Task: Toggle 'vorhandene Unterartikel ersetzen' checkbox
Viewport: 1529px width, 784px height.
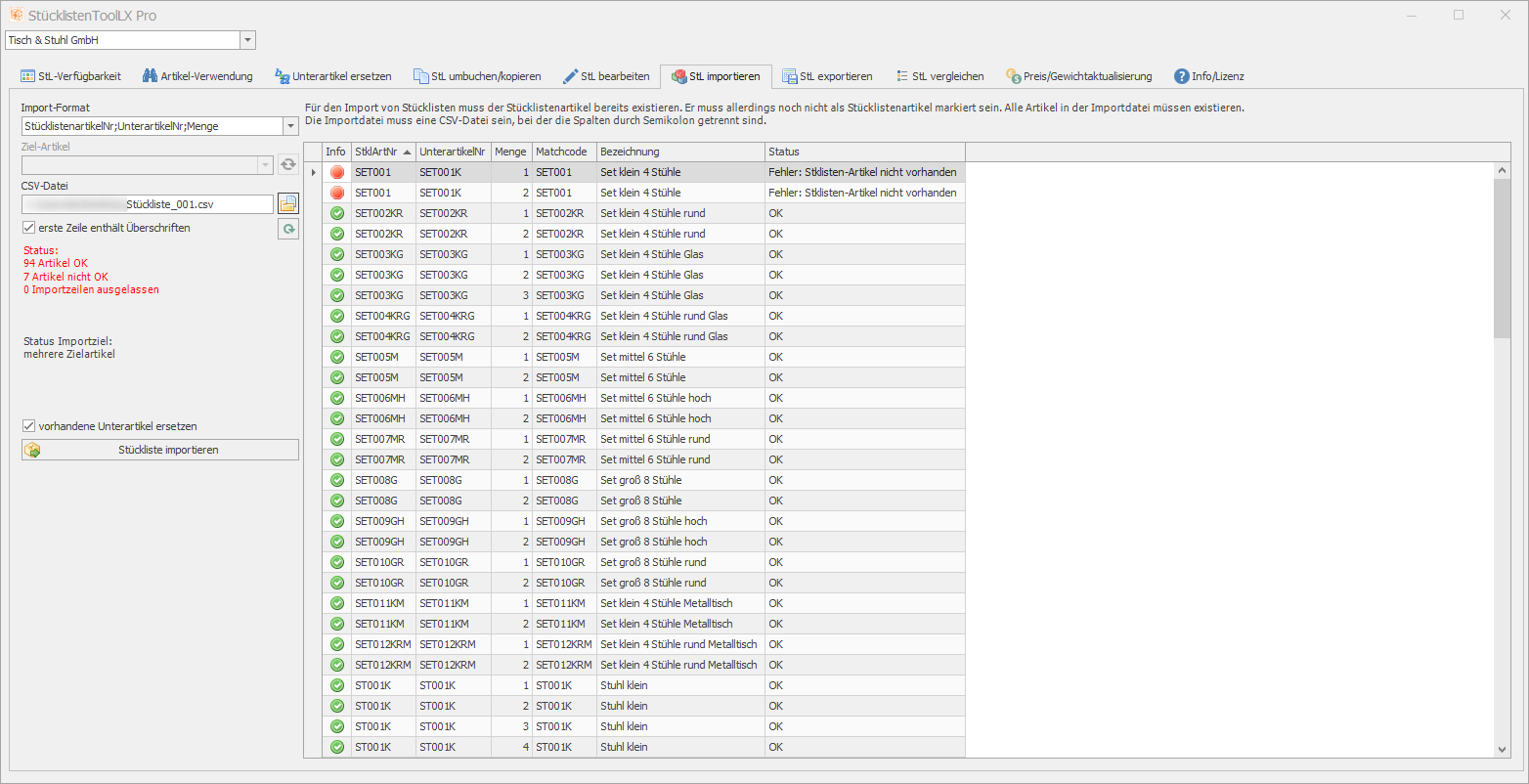Action: point(29,426)
